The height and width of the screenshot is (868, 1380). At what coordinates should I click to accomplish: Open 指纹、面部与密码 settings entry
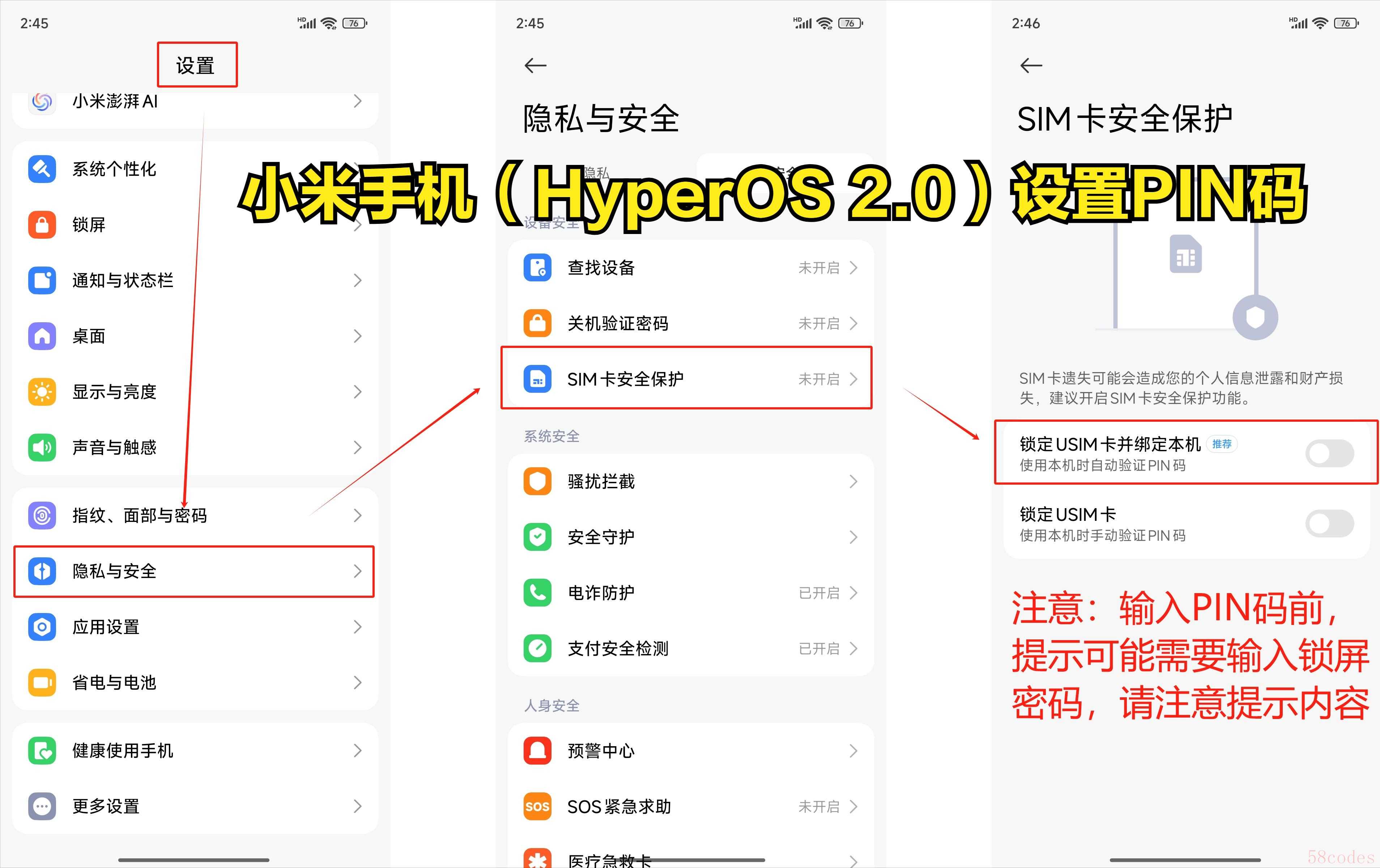195,515
